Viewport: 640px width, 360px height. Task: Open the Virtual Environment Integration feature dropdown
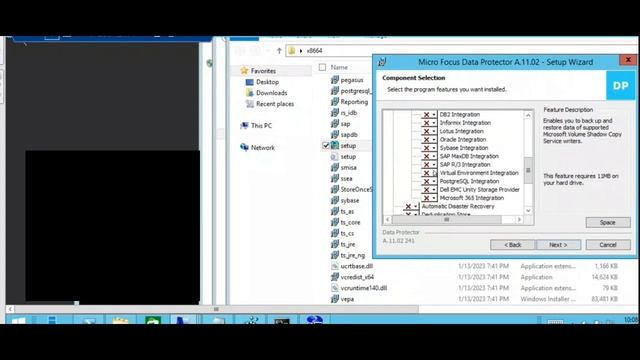tap(433, 173)
